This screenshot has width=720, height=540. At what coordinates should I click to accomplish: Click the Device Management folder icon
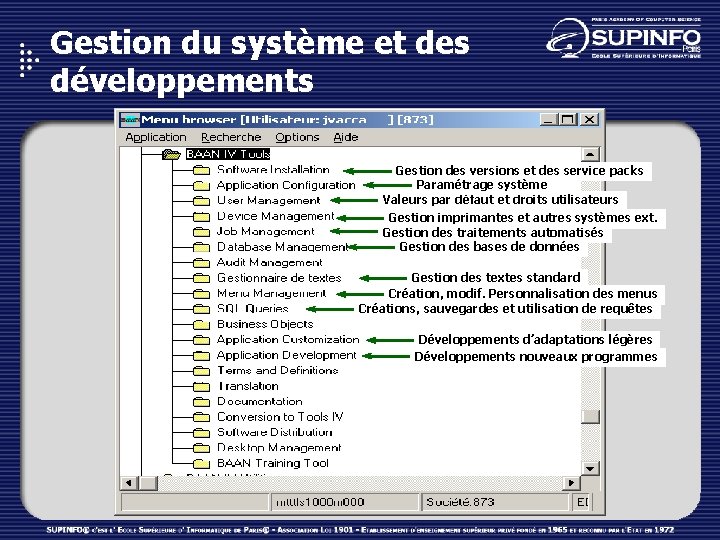201,217
